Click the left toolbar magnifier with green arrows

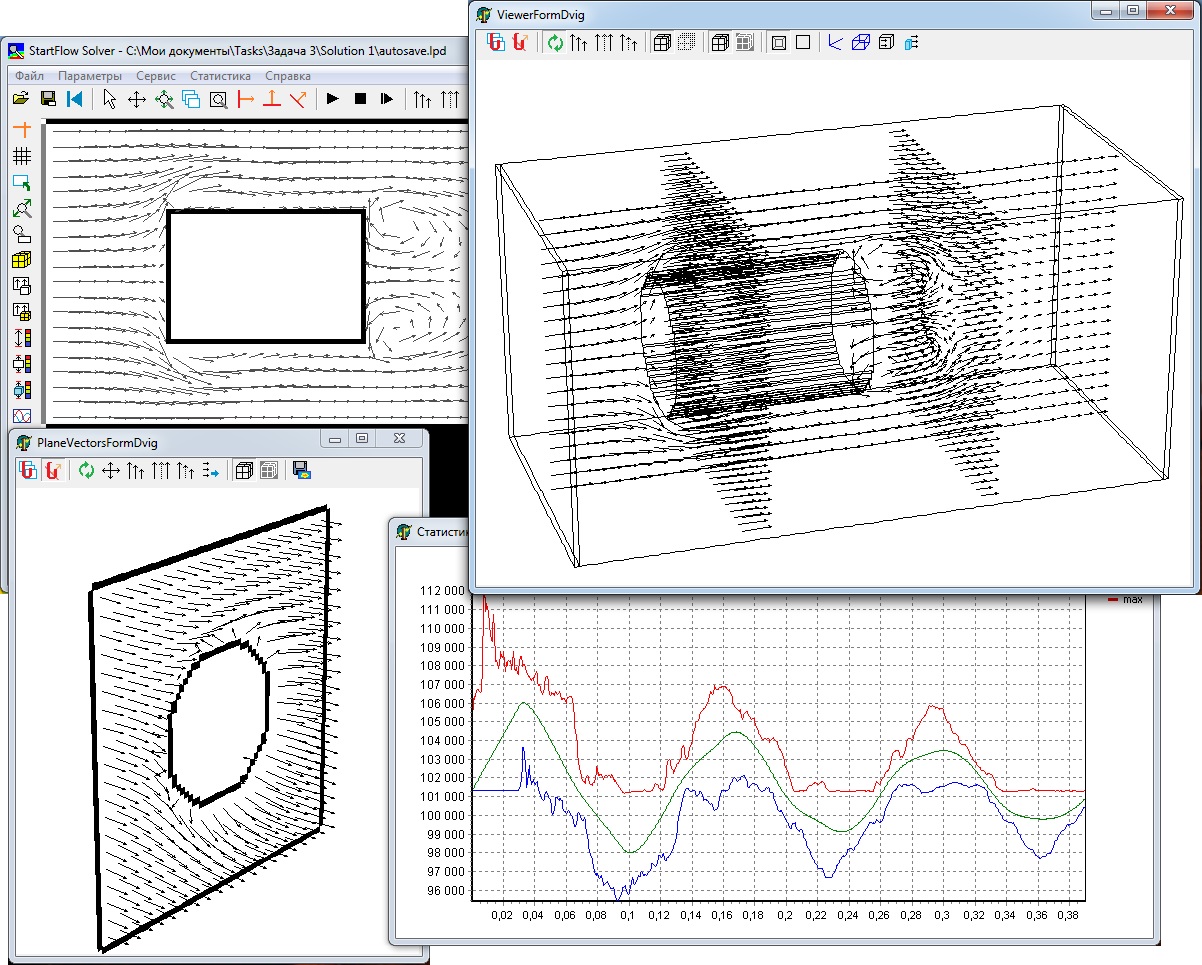22,208
